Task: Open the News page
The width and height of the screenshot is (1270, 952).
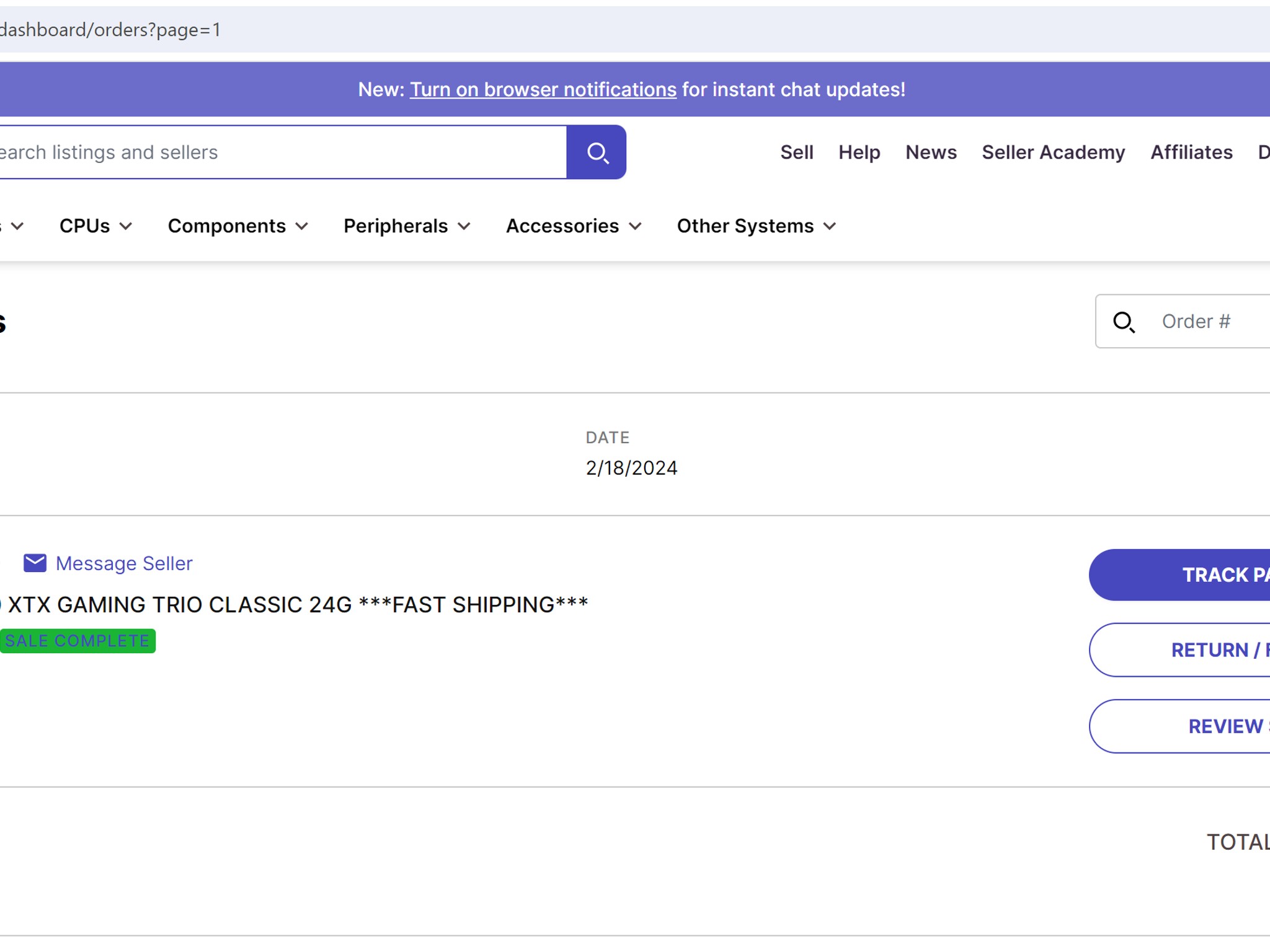Action: [931, 152]
